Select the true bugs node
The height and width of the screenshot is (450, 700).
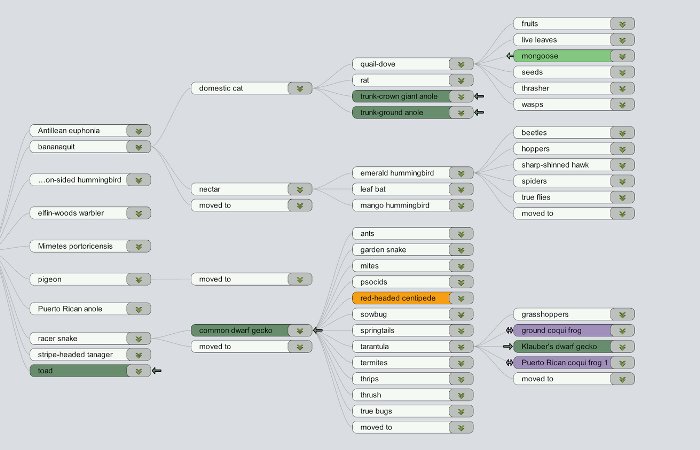[412, 411]
